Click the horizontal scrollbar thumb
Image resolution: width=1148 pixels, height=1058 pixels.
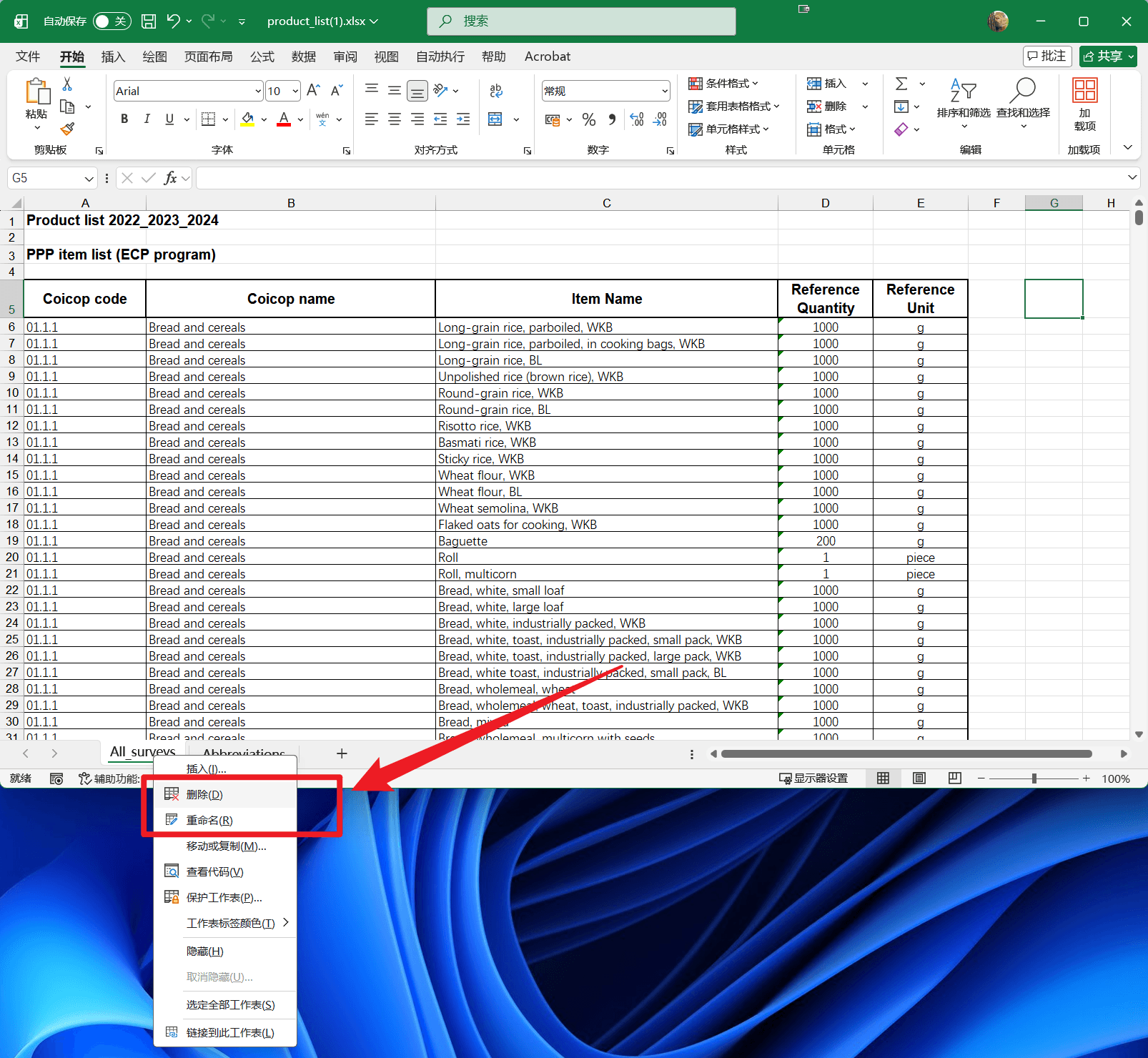click(906, 753)
